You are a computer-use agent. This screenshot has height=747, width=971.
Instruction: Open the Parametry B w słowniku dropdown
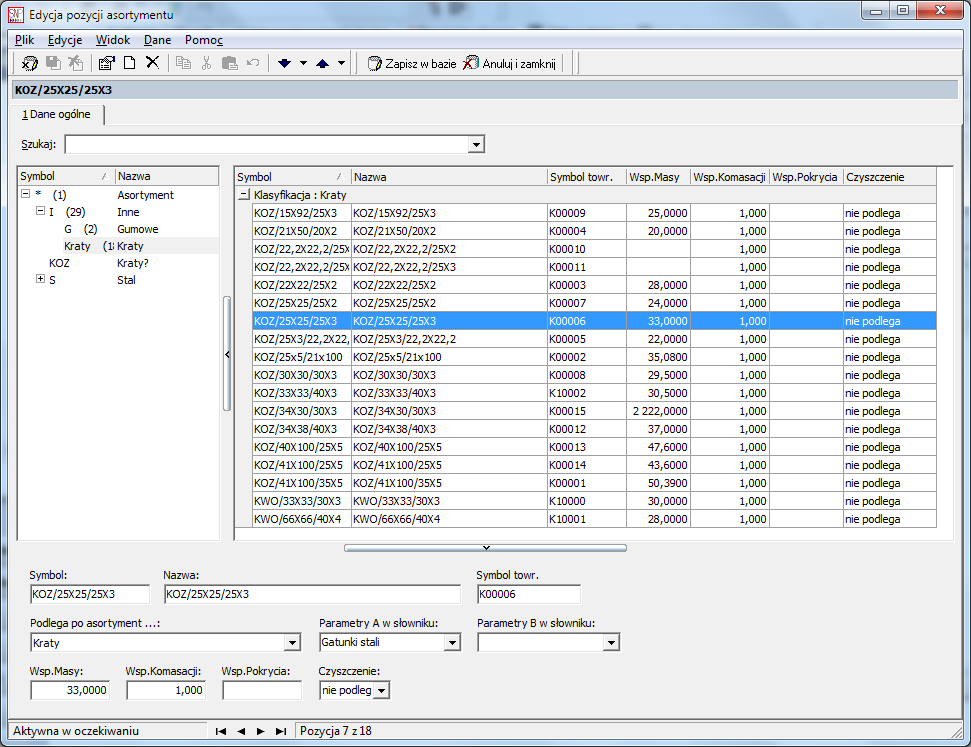click(611, 643)
